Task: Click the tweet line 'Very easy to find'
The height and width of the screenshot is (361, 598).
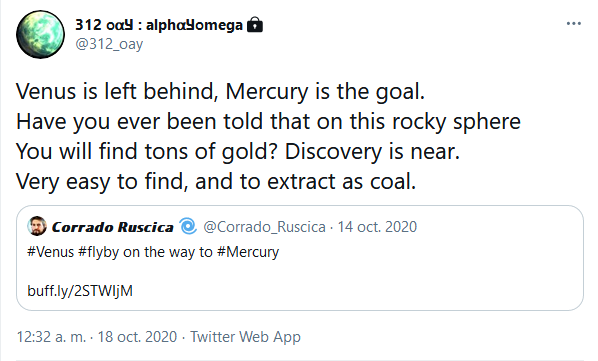Action: coord(216,181)
